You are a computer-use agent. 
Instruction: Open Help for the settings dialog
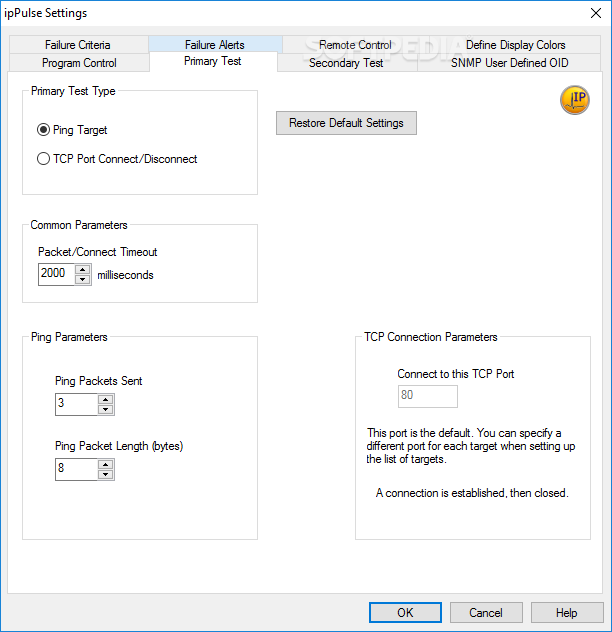[566, 613]
